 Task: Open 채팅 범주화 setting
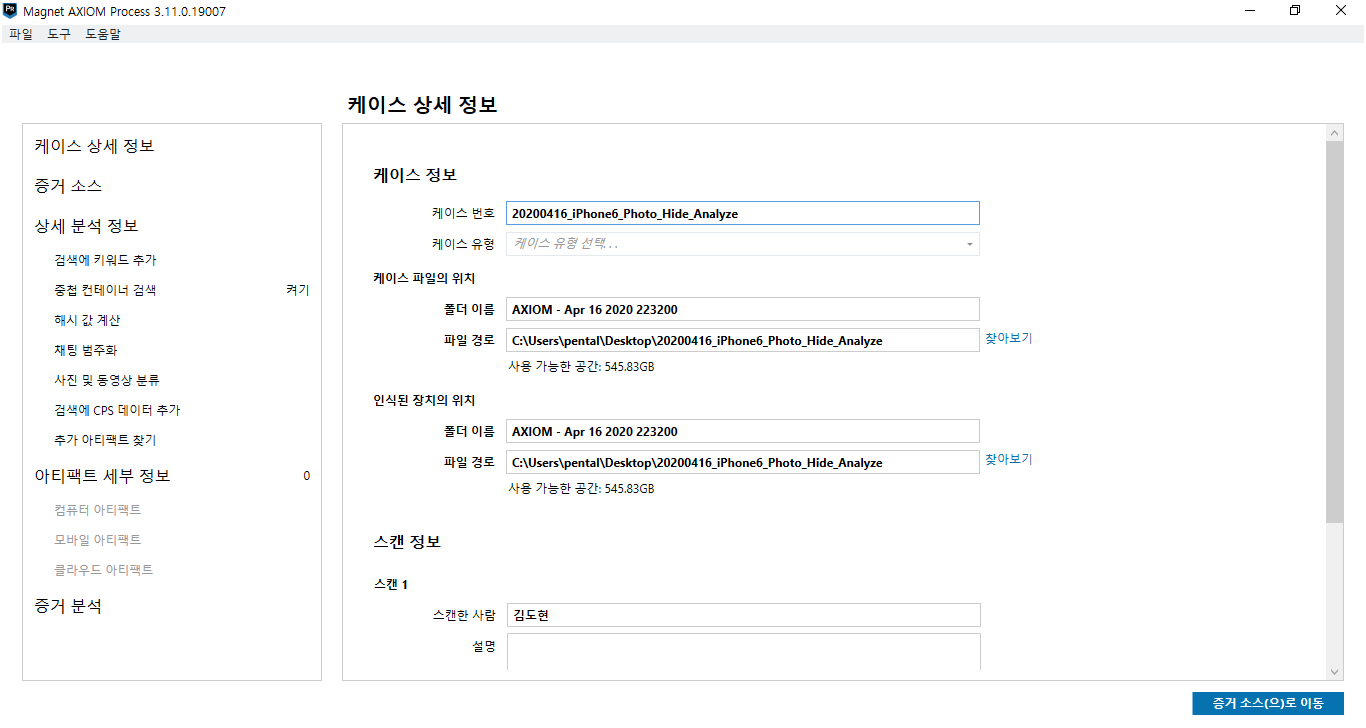[x=85, y=350]
